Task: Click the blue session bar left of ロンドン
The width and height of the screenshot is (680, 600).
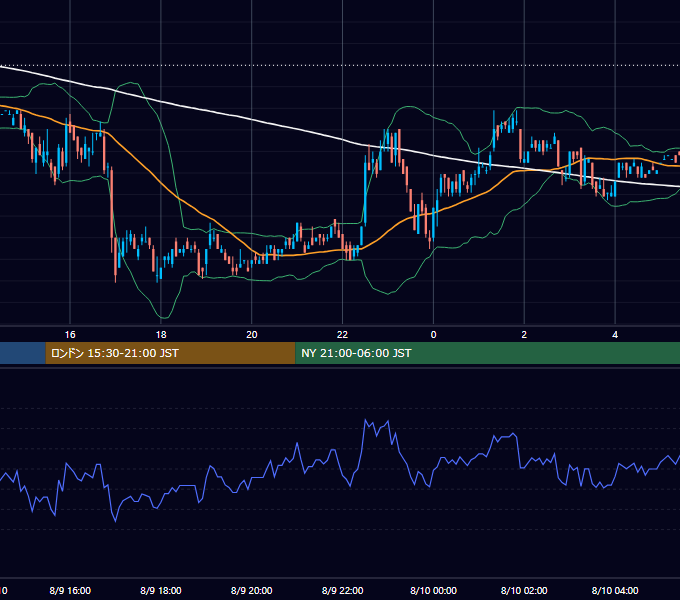Action: coord(23,353)
